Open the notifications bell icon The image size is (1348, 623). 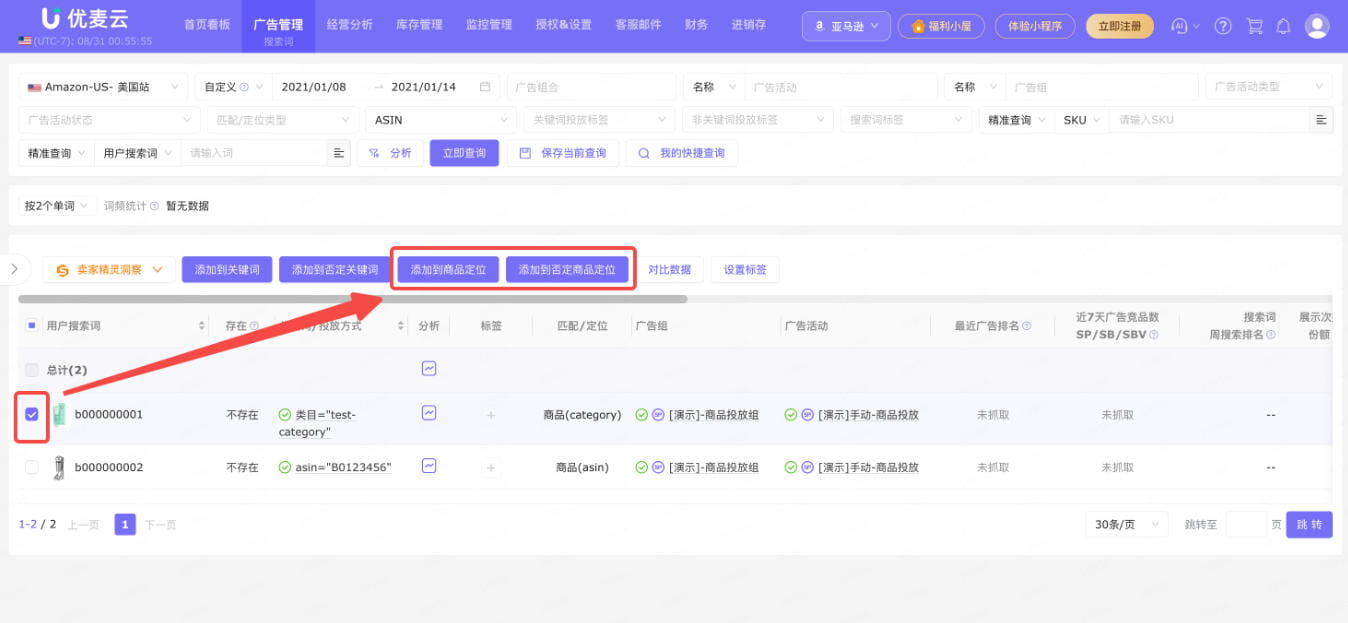click(x=1284, y=26)
